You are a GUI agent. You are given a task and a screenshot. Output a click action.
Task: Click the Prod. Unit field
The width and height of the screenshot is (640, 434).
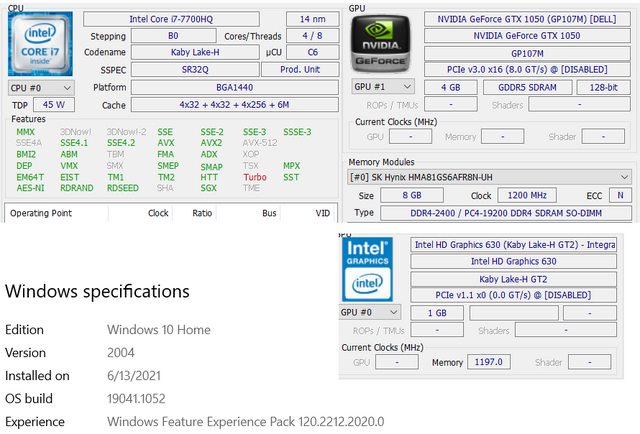[300, 69]
